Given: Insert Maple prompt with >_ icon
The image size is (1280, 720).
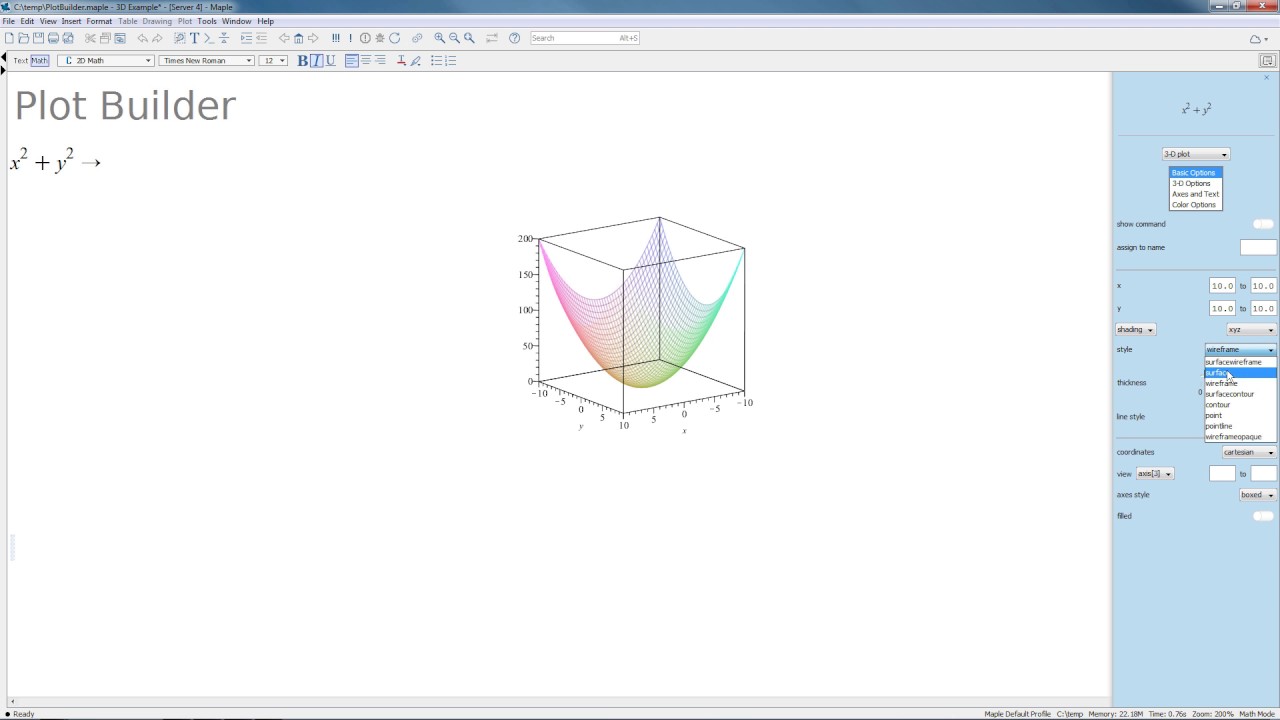Looking at the screenshot, I should point(209,38).
